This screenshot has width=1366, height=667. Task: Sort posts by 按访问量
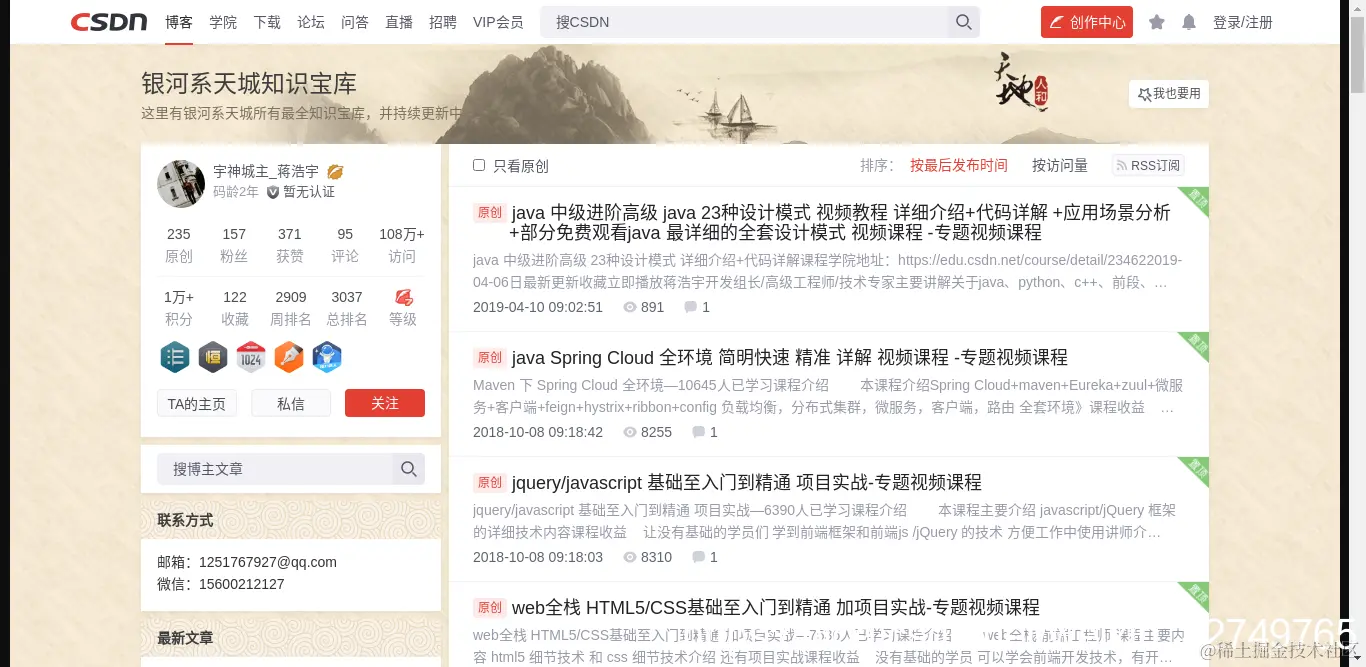click(x=1060, y=166)
